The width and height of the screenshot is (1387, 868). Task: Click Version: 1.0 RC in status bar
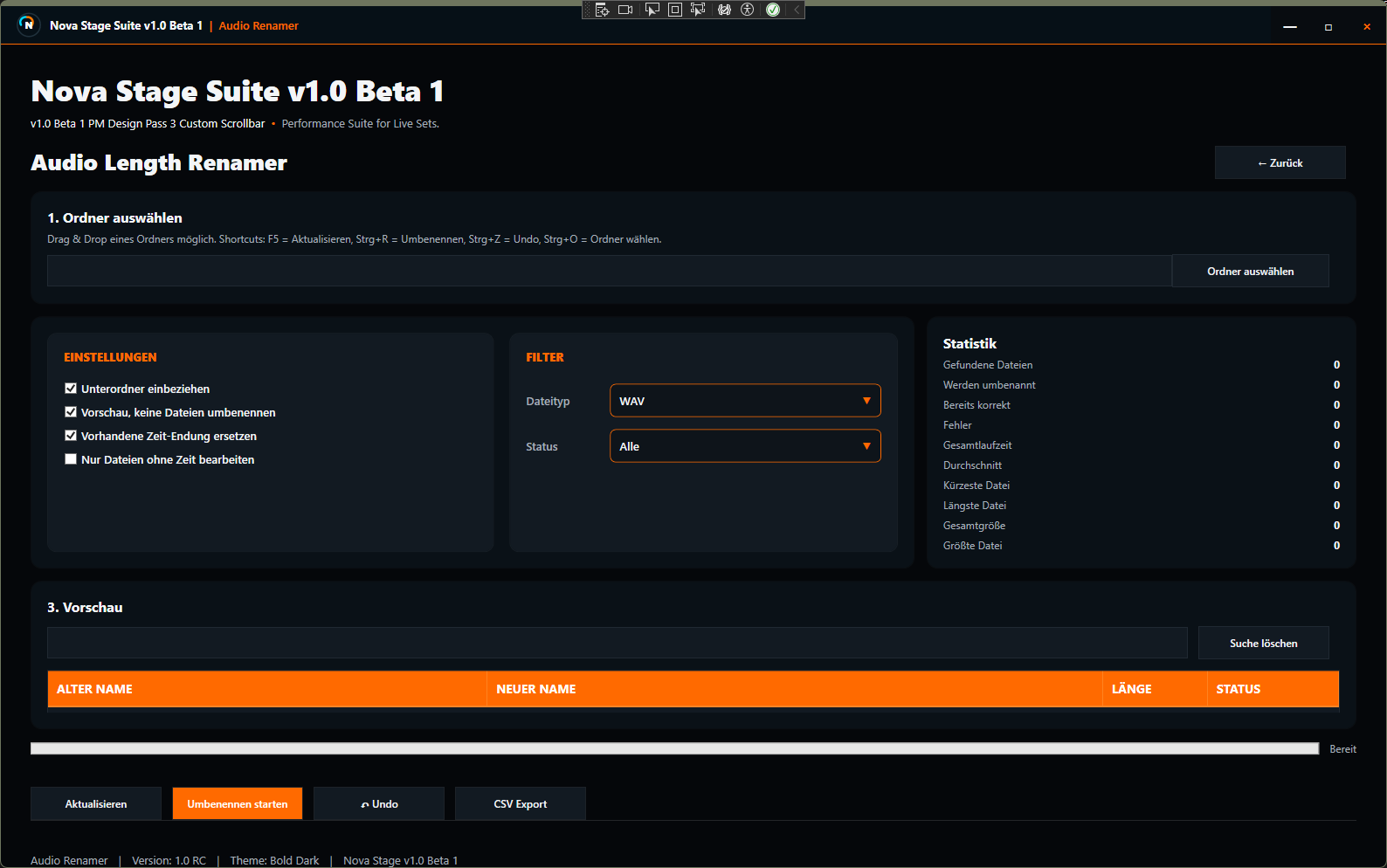[x=169, y=860]
